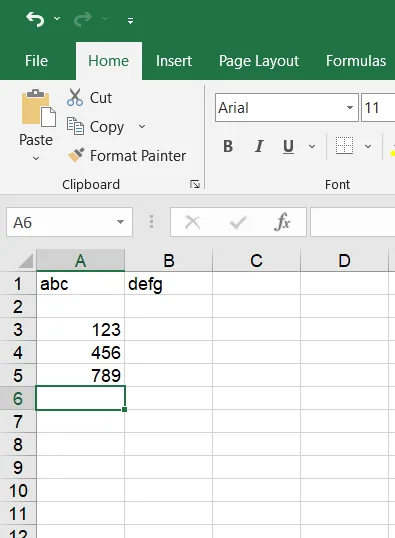Click cell containing abc

[x=80, y=284]
